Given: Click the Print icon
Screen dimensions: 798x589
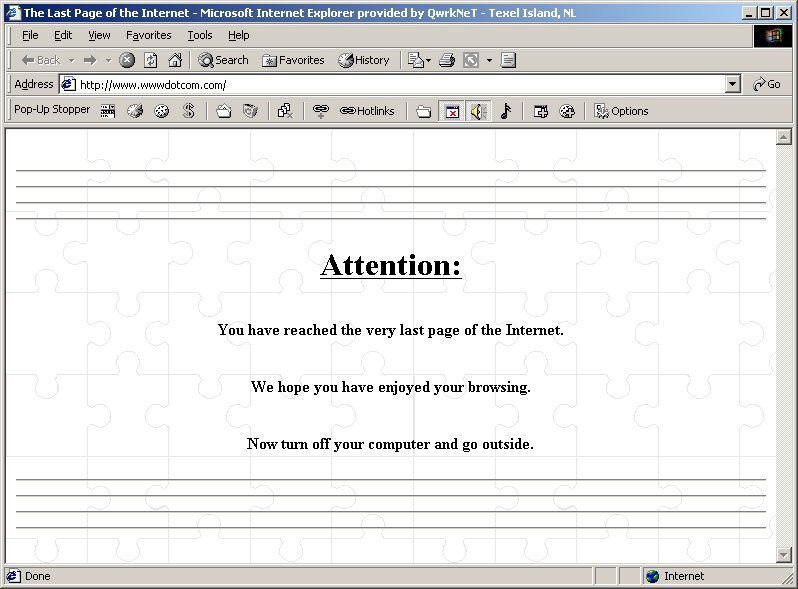Looking at the screenshot, I should coord(446,60).
